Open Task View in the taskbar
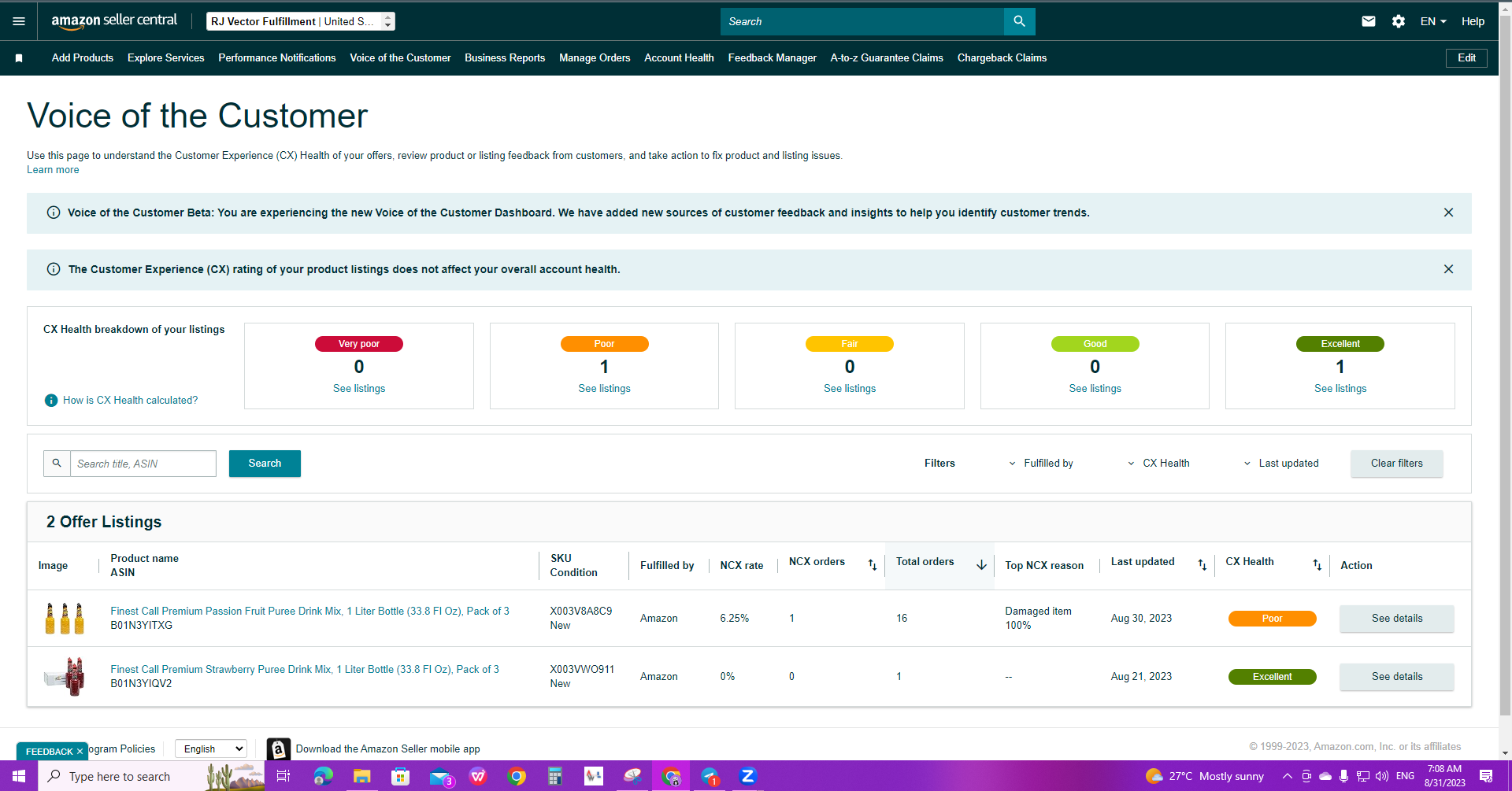 click(283, 776)
